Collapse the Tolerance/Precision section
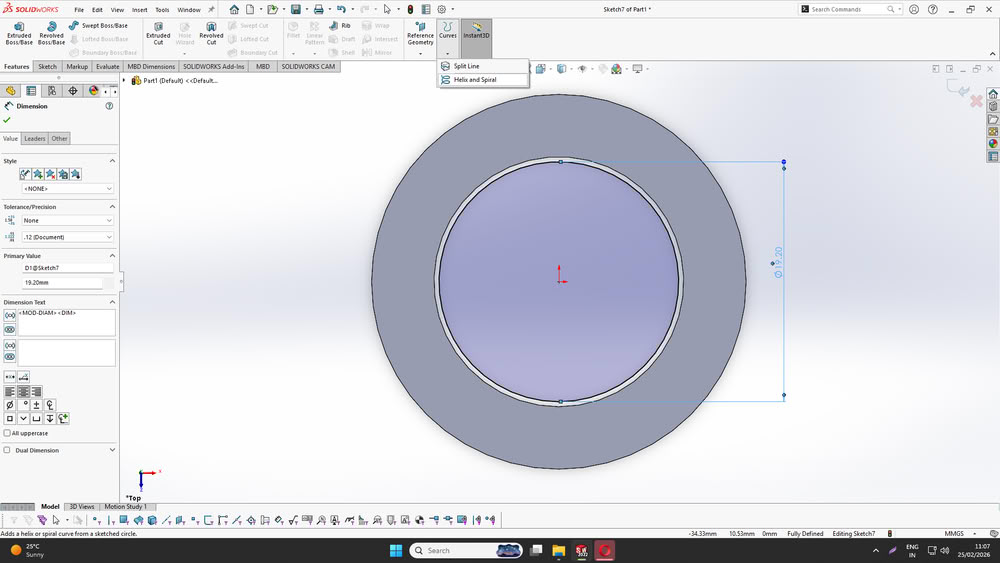 pos(112,207)
